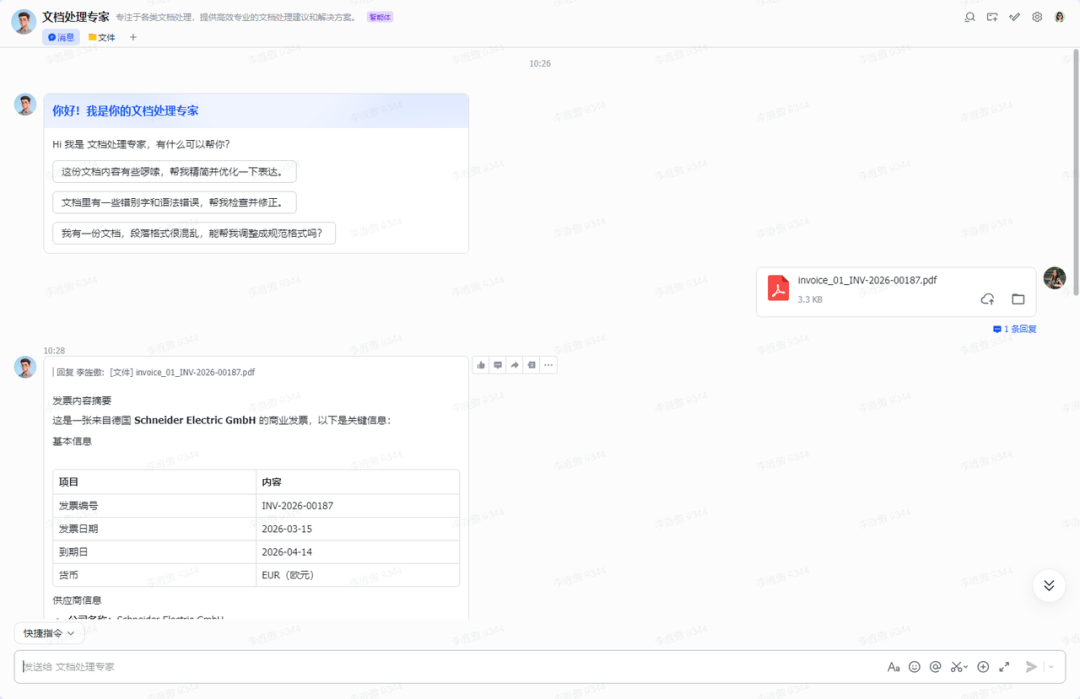Open send options dropdown arrow

point(1051,667)
